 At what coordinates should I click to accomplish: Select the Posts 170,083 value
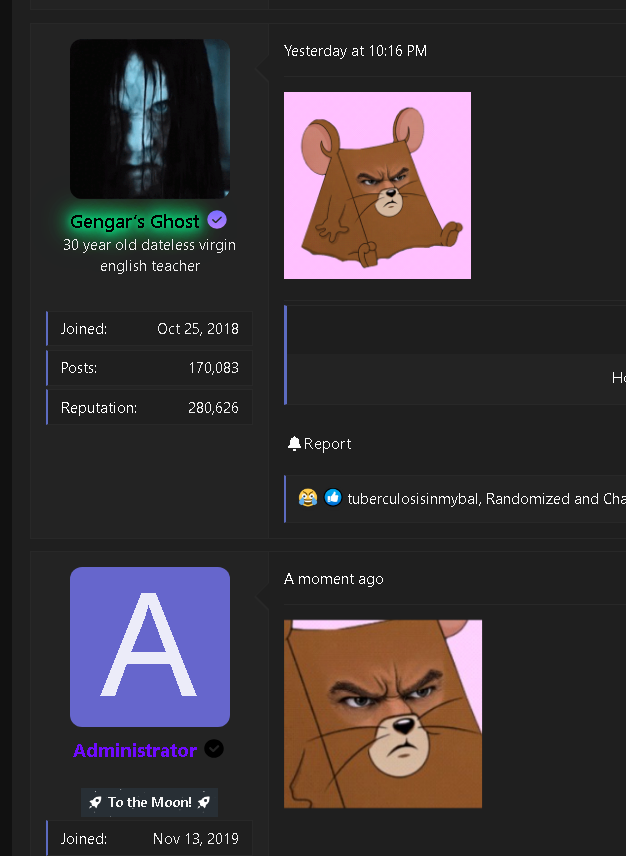(x=213, y=368)
